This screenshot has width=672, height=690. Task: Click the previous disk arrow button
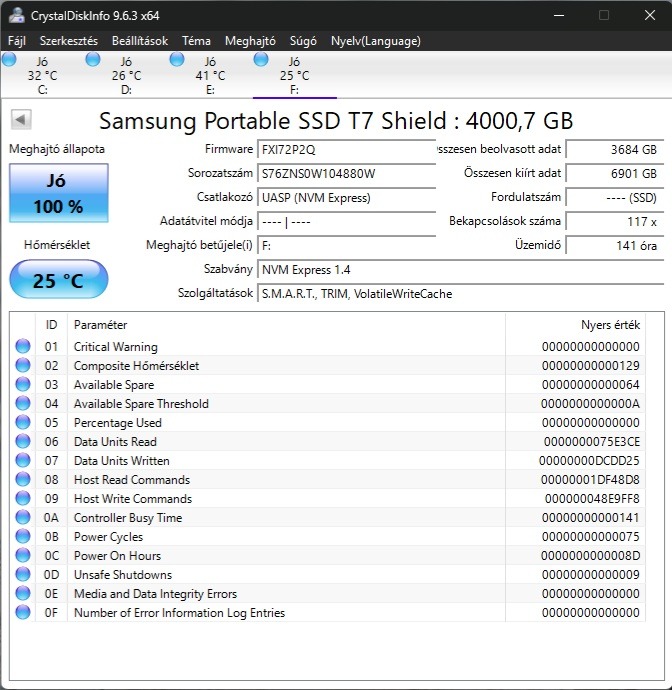tap(21, 120)
